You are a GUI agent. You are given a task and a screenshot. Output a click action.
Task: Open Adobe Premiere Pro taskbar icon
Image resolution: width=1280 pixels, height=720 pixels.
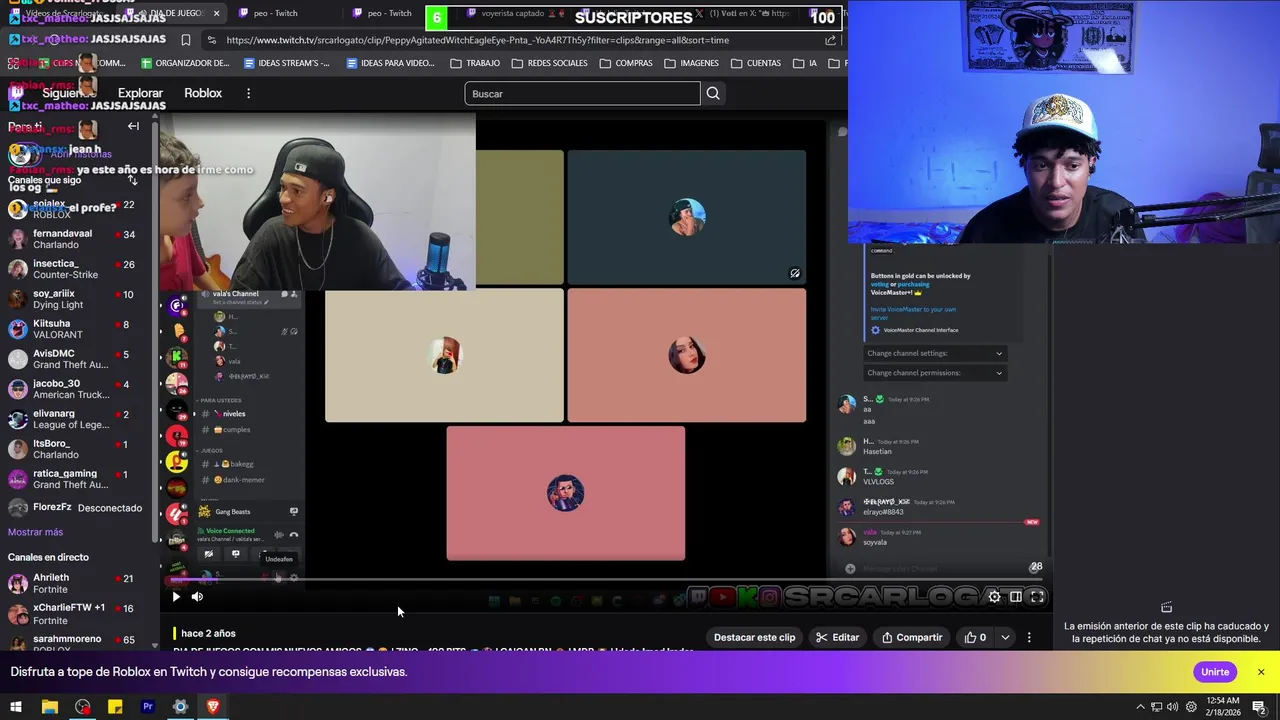click(x=148, y=707)
